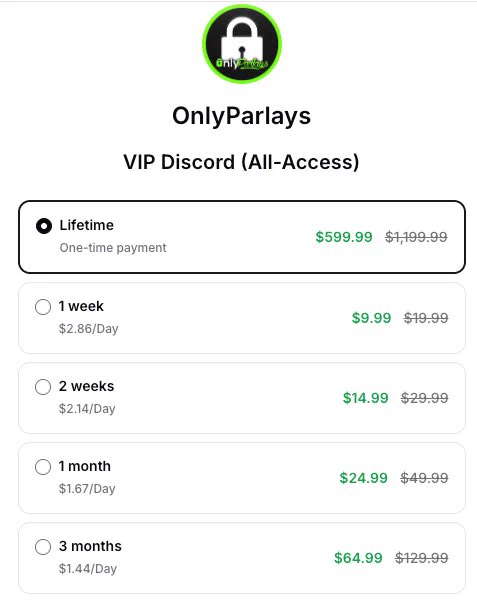Click the Lifetime plan card
The width and height of the screenshot is (477, 601).
tap(242, 237)
